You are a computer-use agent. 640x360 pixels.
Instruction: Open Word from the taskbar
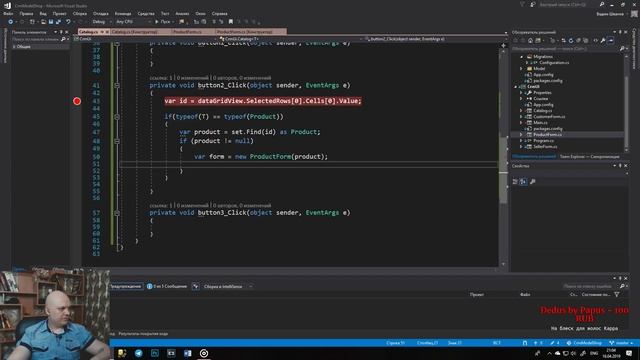tap(187, 353)
